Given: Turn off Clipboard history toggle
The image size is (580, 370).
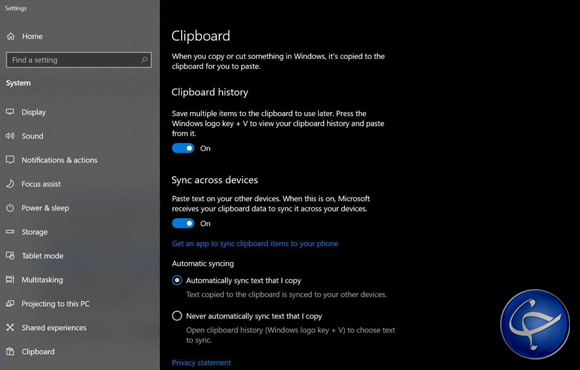Looking at the screenshot, I should (x=183, y=148).
